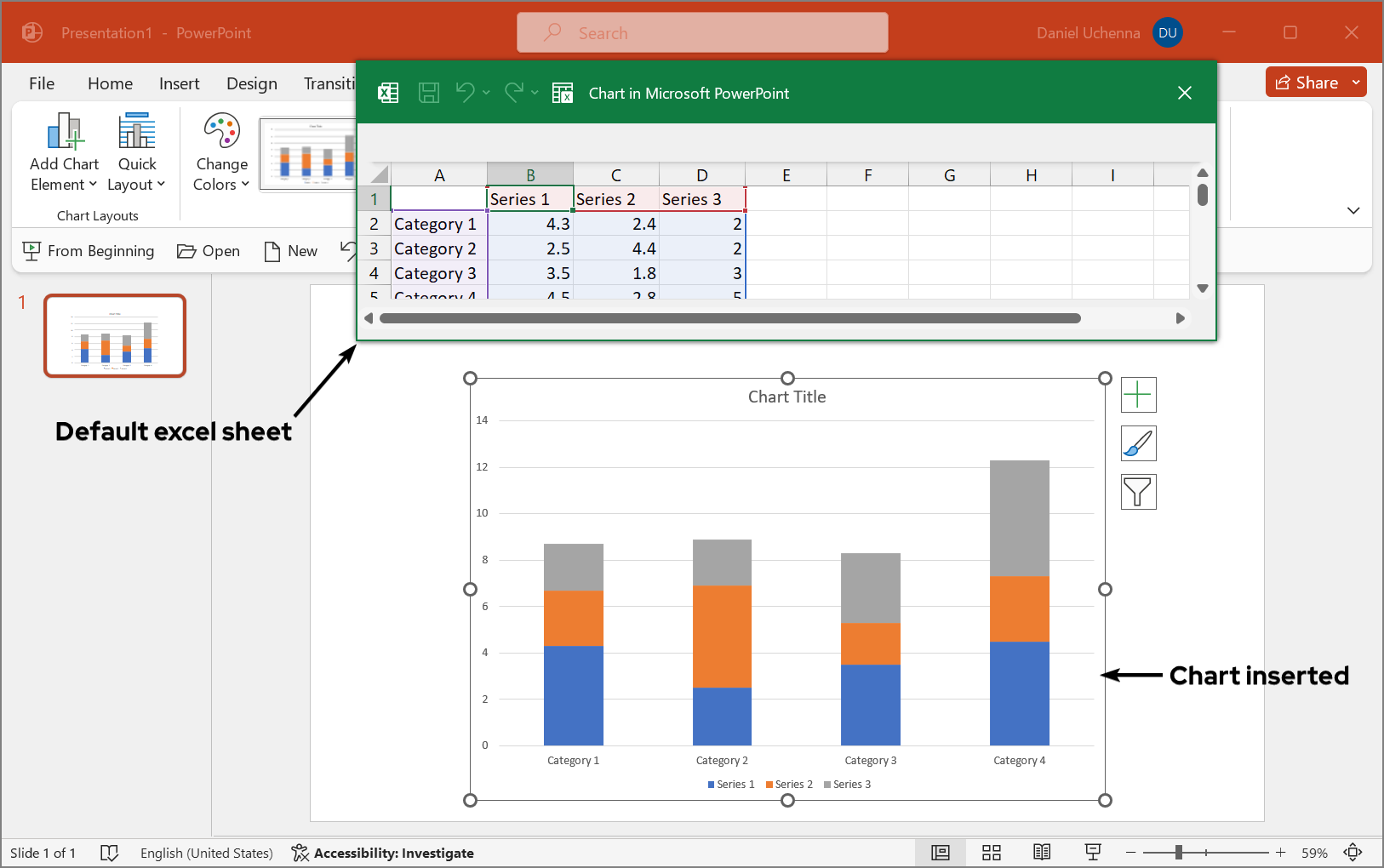Toggle Normal view in status bar
The image size is (1384, 868).
click(x=941, y=853)
